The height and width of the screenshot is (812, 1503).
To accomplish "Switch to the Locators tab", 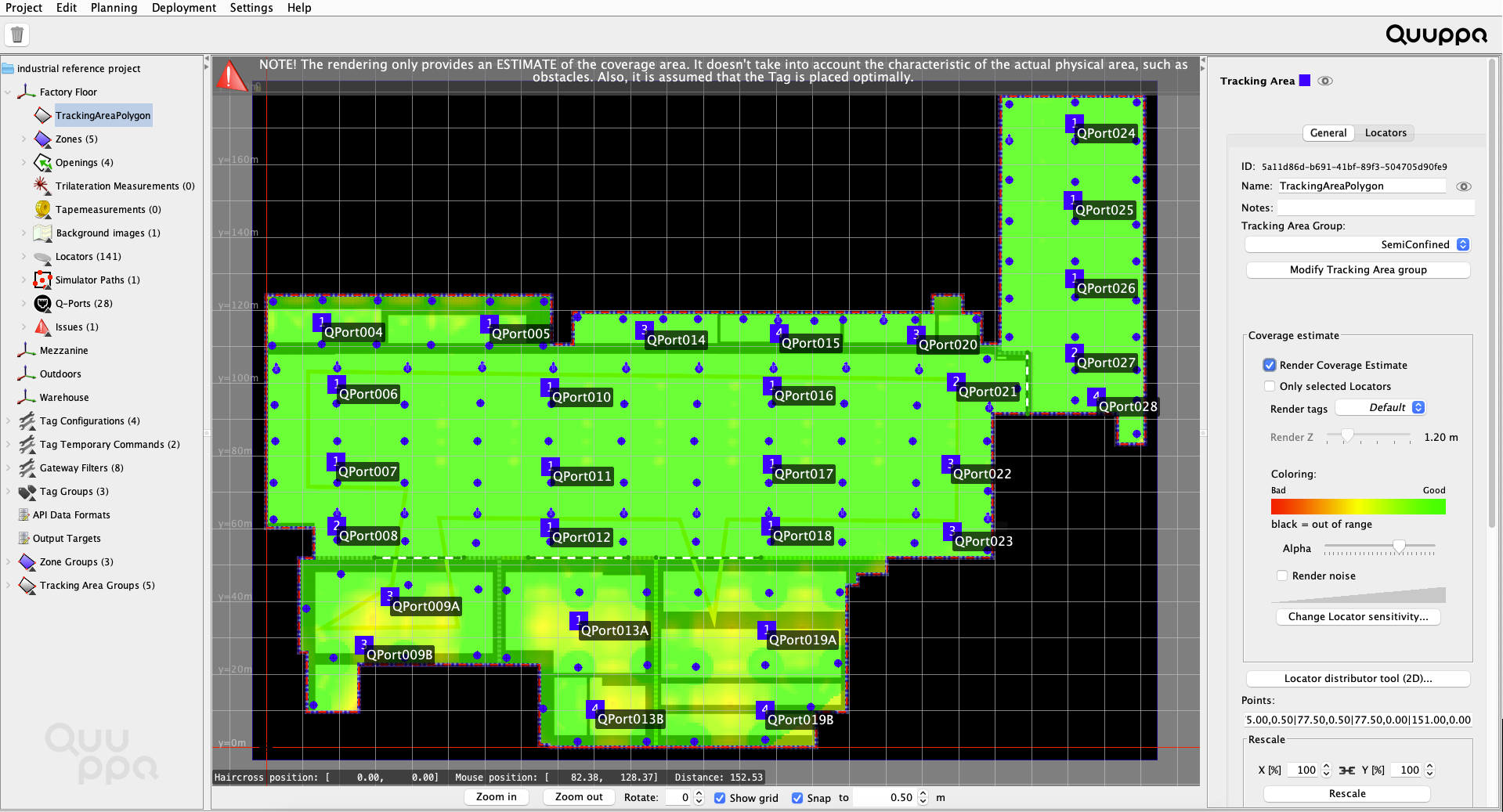I will (x=1386, y=132).
